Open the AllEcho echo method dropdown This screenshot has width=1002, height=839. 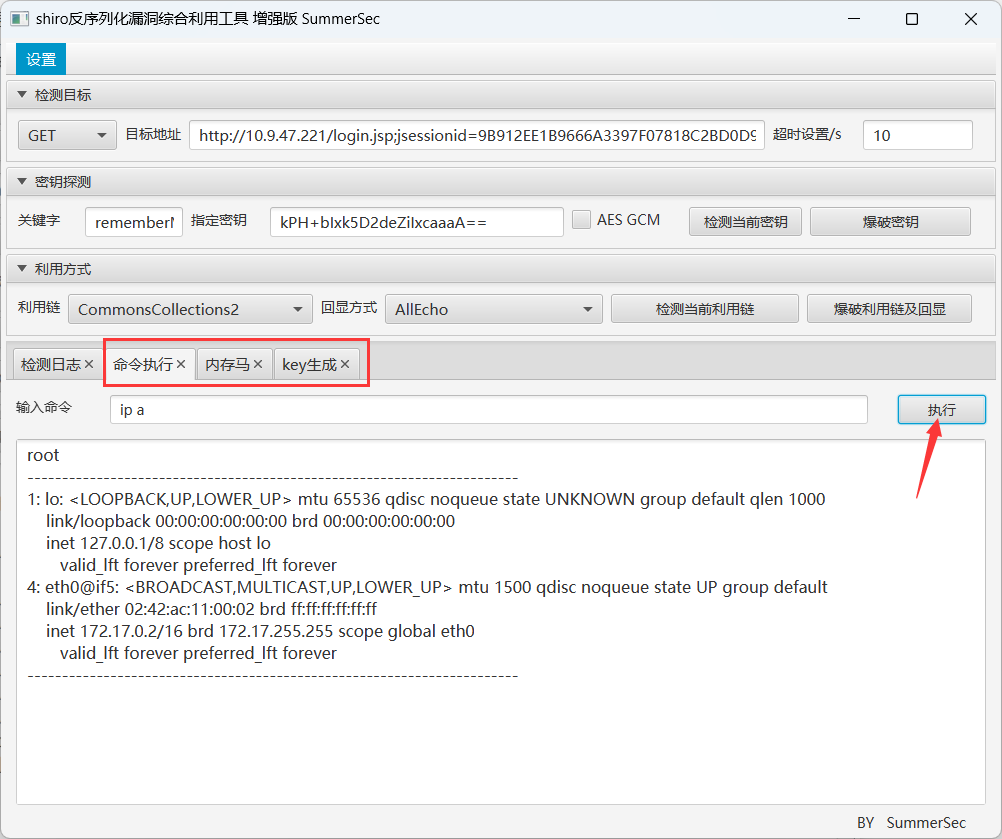pos(493,309)
